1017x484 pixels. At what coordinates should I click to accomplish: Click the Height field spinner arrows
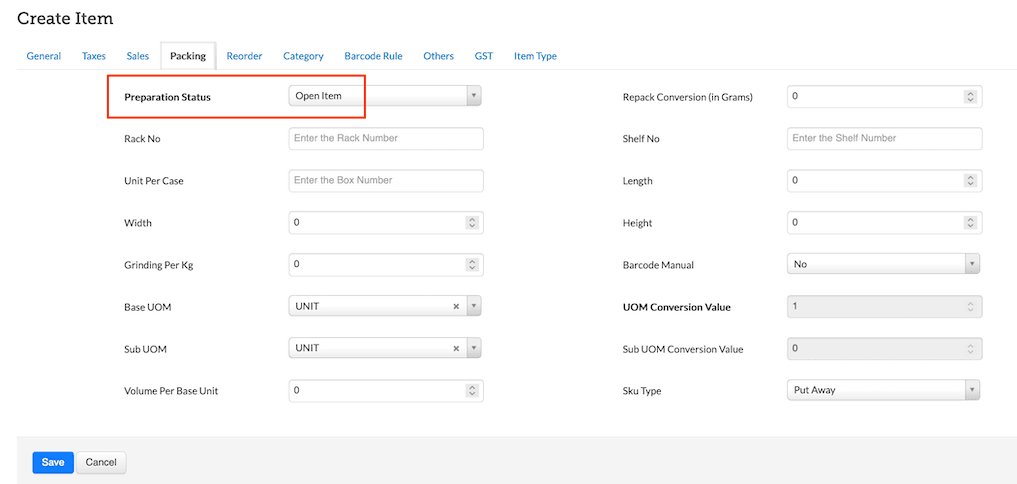(x=970, y=222)
